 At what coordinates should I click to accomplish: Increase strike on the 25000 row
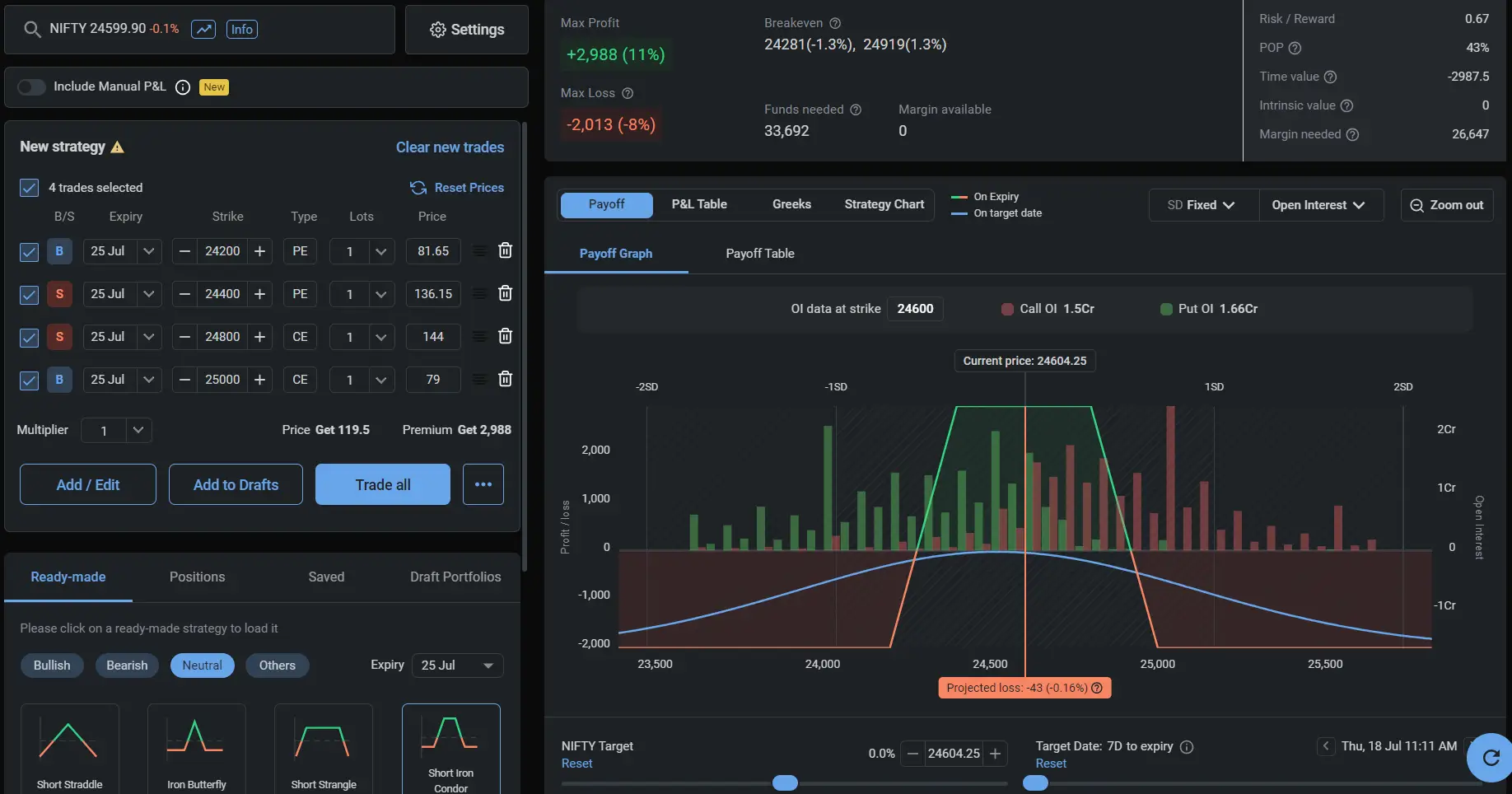pyautogui.click(x=259, y=380)
